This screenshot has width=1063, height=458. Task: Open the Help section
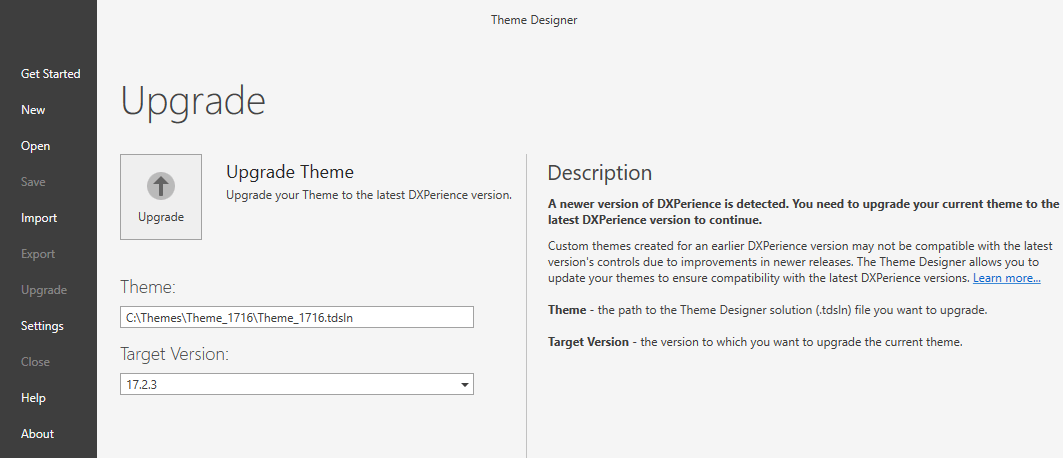33,398
